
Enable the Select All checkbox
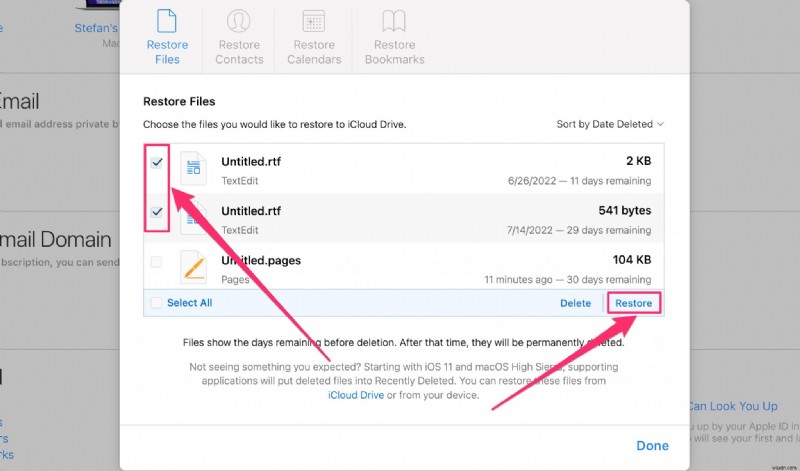[x=156, y=303]
